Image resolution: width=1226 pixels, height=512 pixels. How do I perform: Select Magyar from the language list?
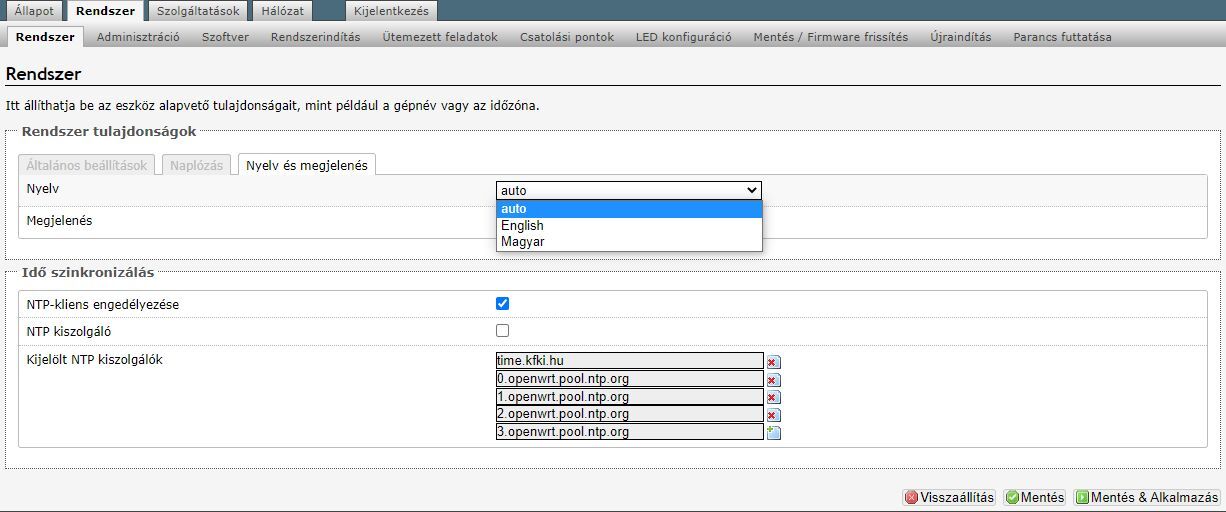[x=629, y=241]
